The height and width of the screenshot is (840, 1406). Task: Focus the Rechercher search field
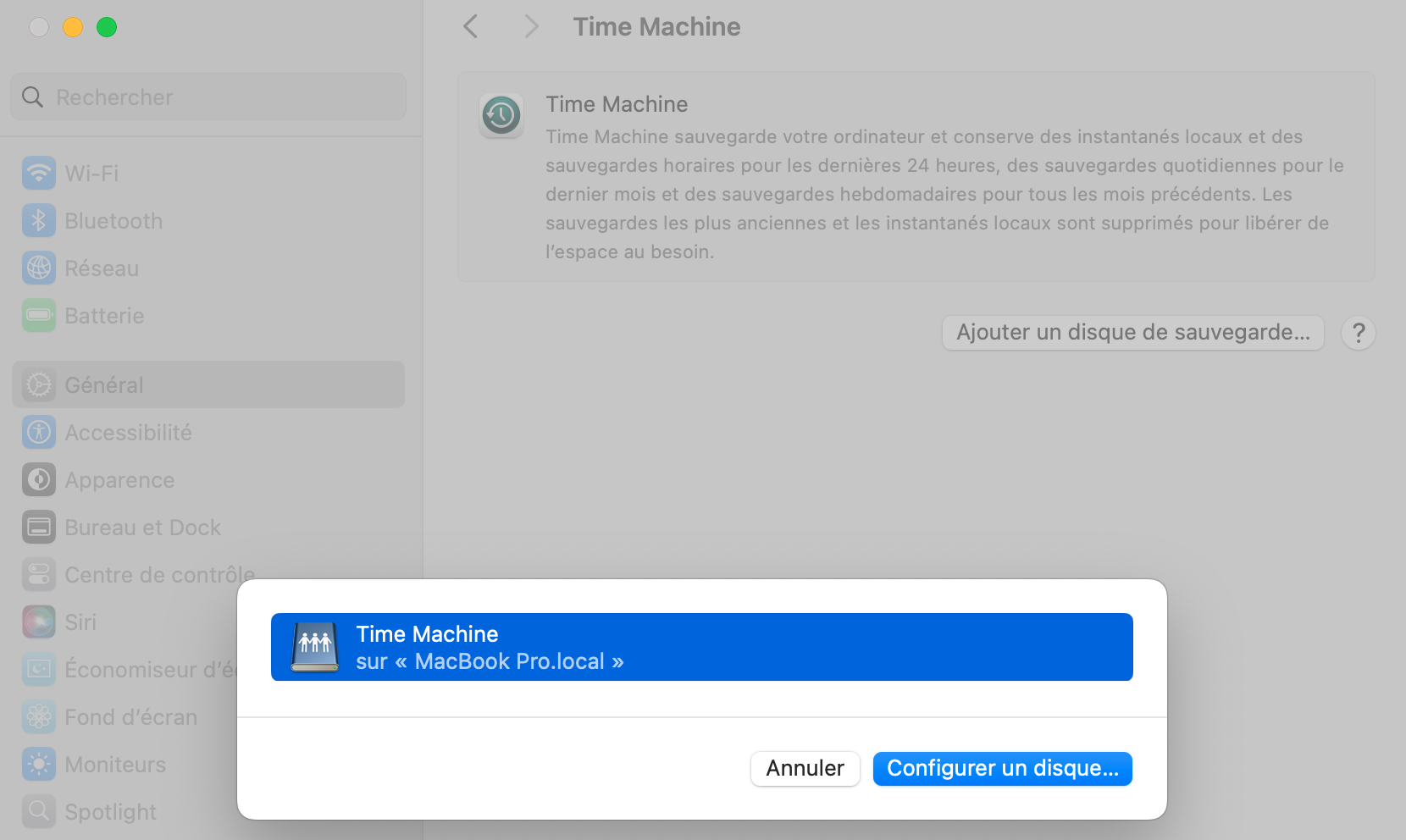coord(208,97)
